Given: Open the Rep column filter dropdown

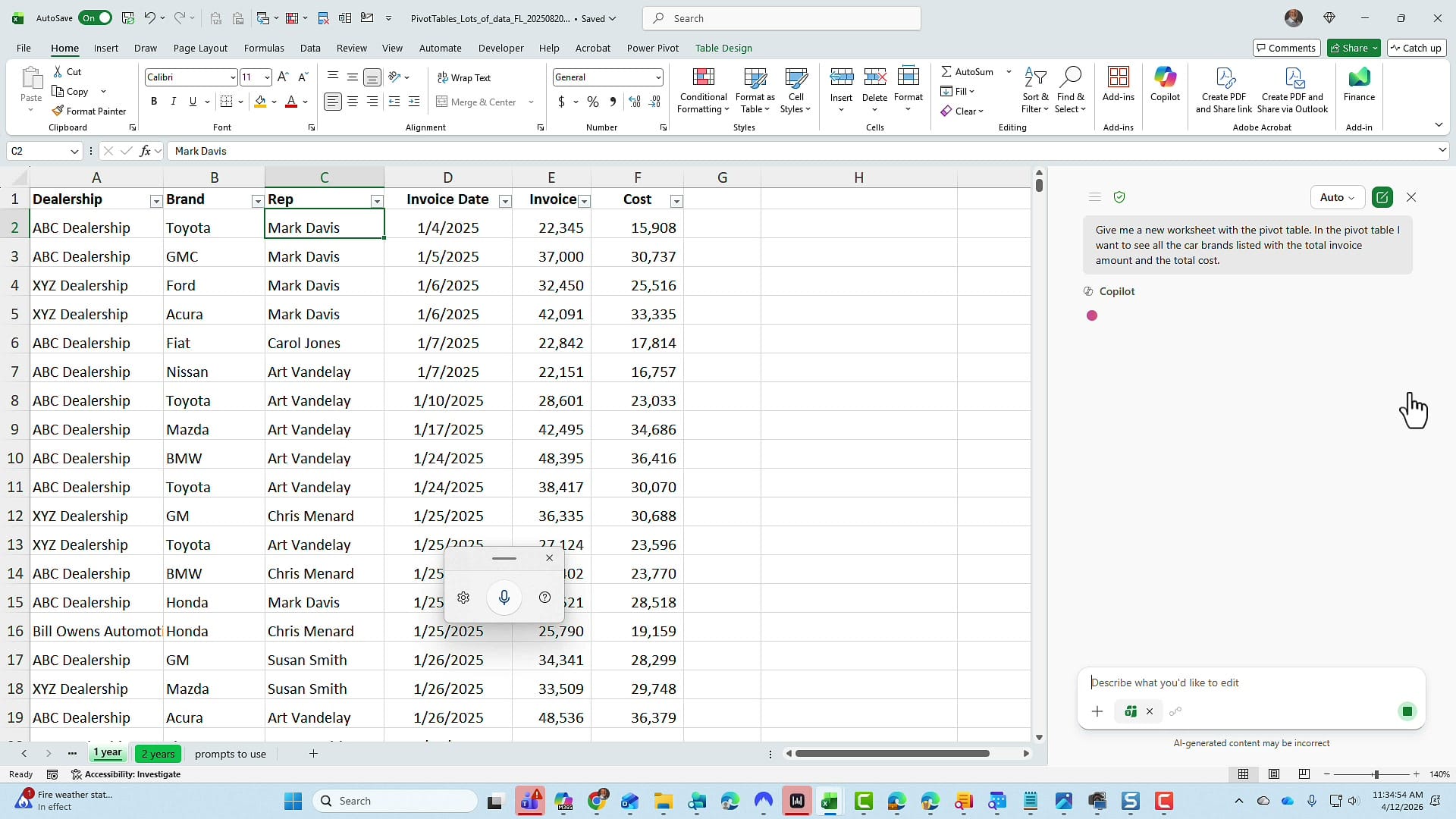Looking at the screenshot, I should coord(377,201).
